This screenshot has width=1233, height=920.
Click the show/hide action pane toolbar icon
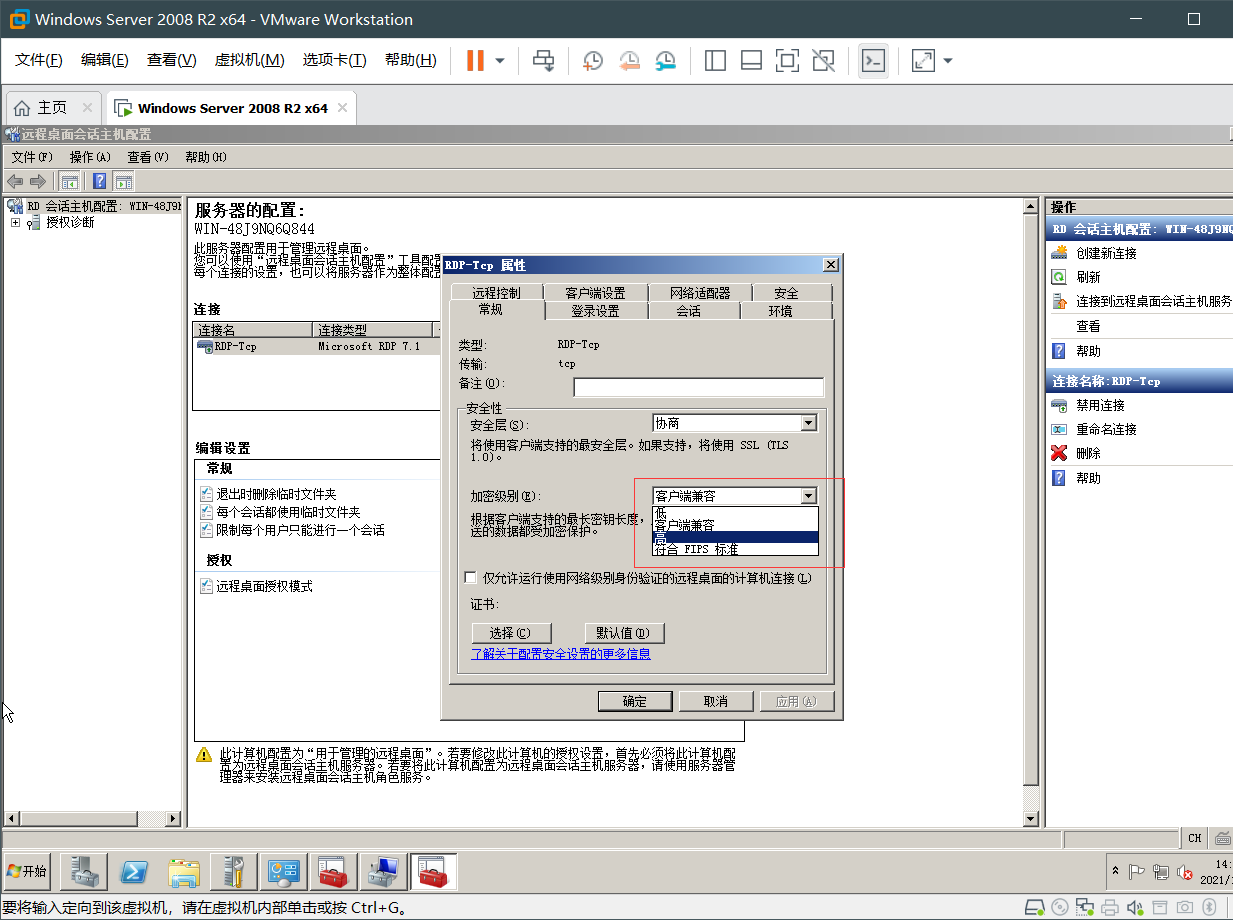click(x=124, y=181)
